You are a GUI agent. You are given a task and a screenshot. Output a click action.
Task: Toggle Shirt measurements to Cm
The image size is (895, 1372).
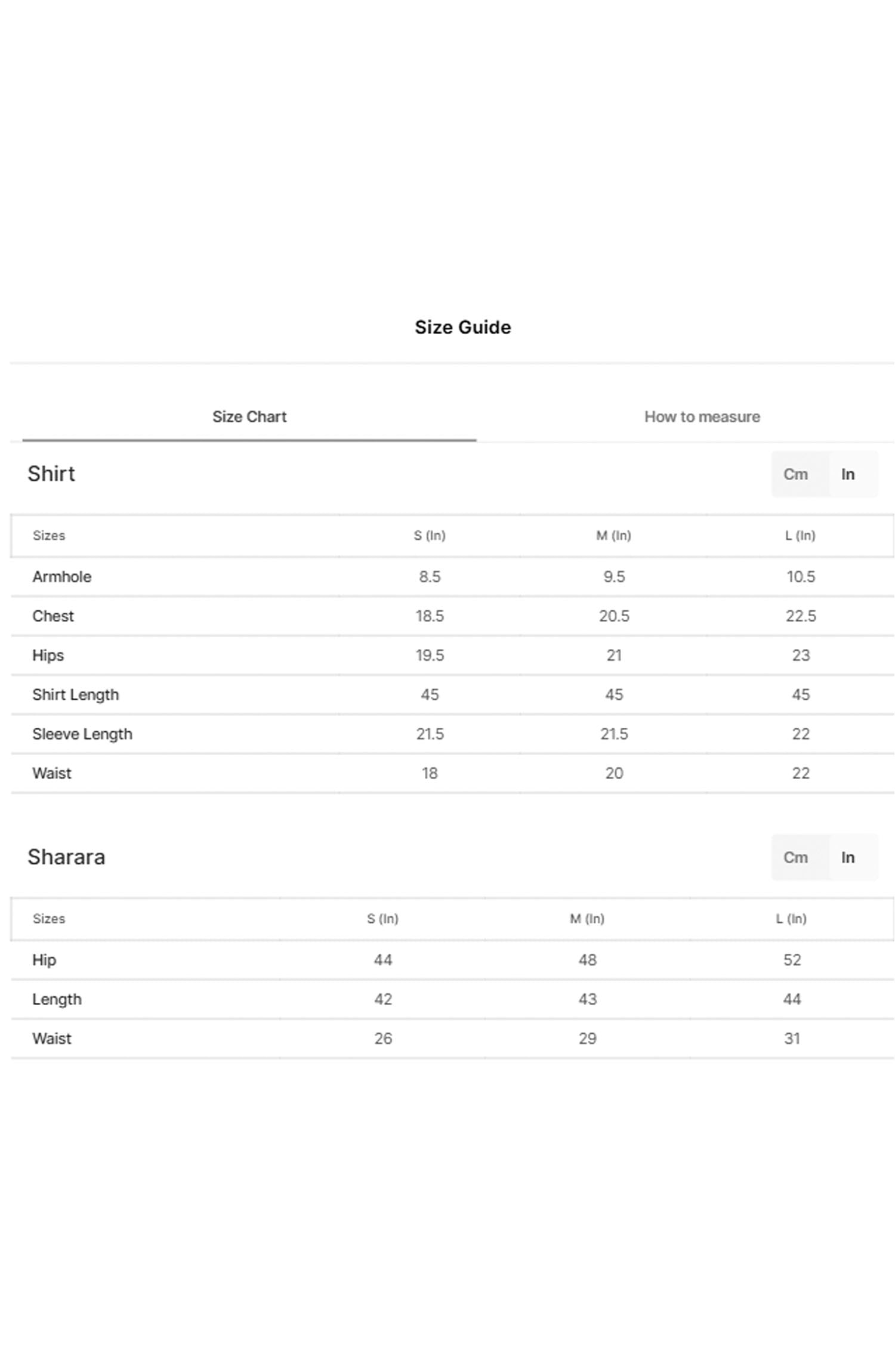tap(795, 474)
